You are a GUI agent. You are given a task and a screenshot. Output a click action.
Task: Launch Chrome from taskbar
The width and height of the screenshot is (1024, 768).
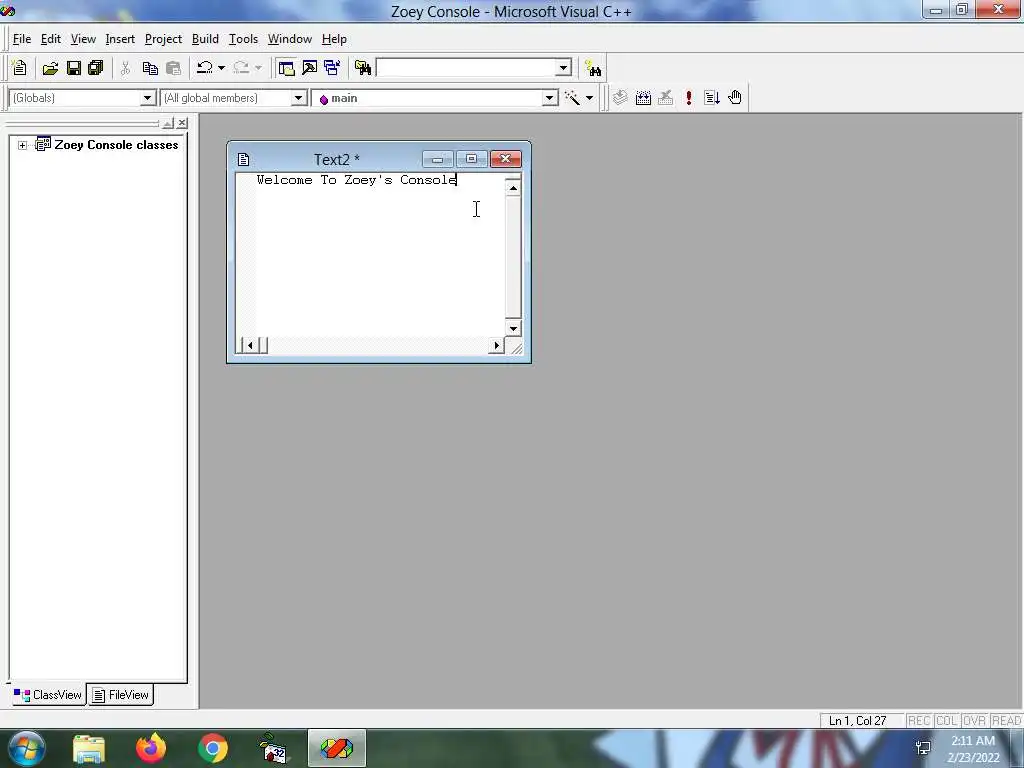coord(213,748)
